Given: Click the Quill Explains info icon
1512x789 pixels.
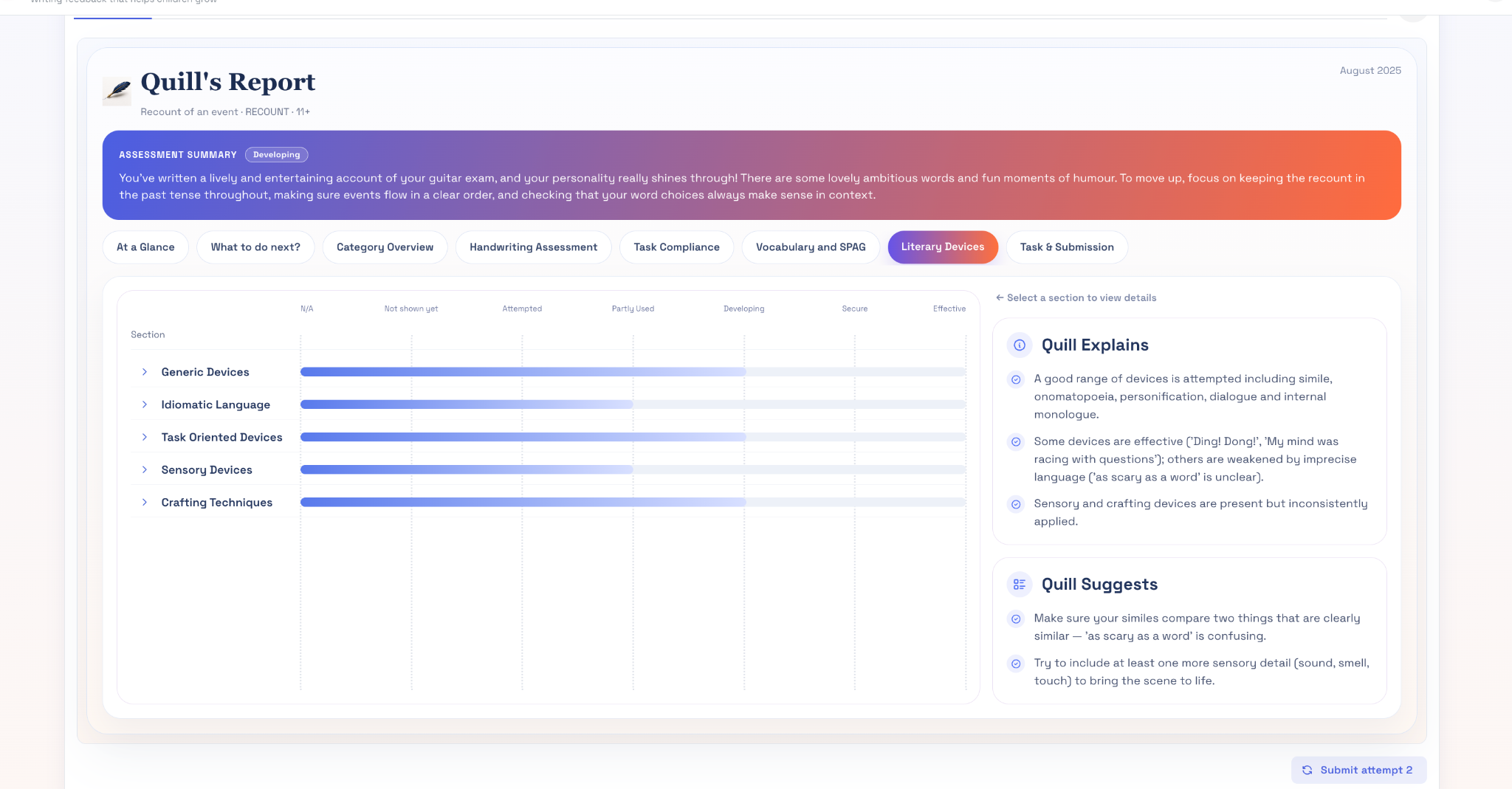Looking at the screenshot, I should [x=1020, y=345].
